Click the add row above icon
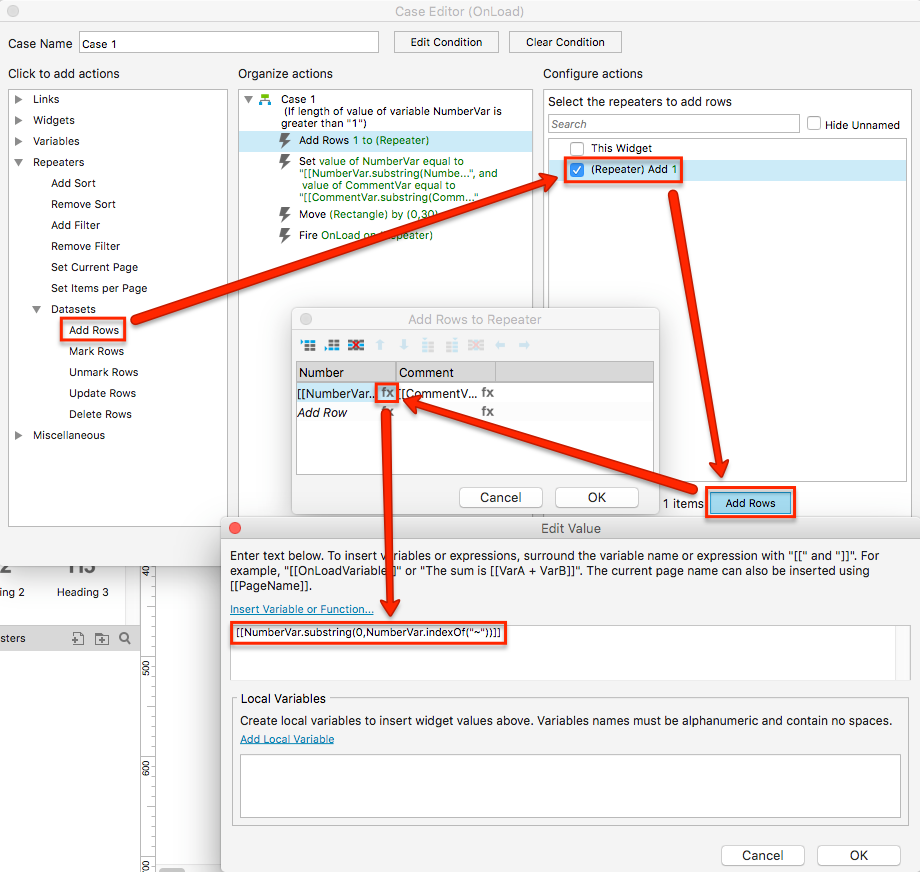This screenshot has height=872, width=920. pyautogui.click(x=309, y=345)
